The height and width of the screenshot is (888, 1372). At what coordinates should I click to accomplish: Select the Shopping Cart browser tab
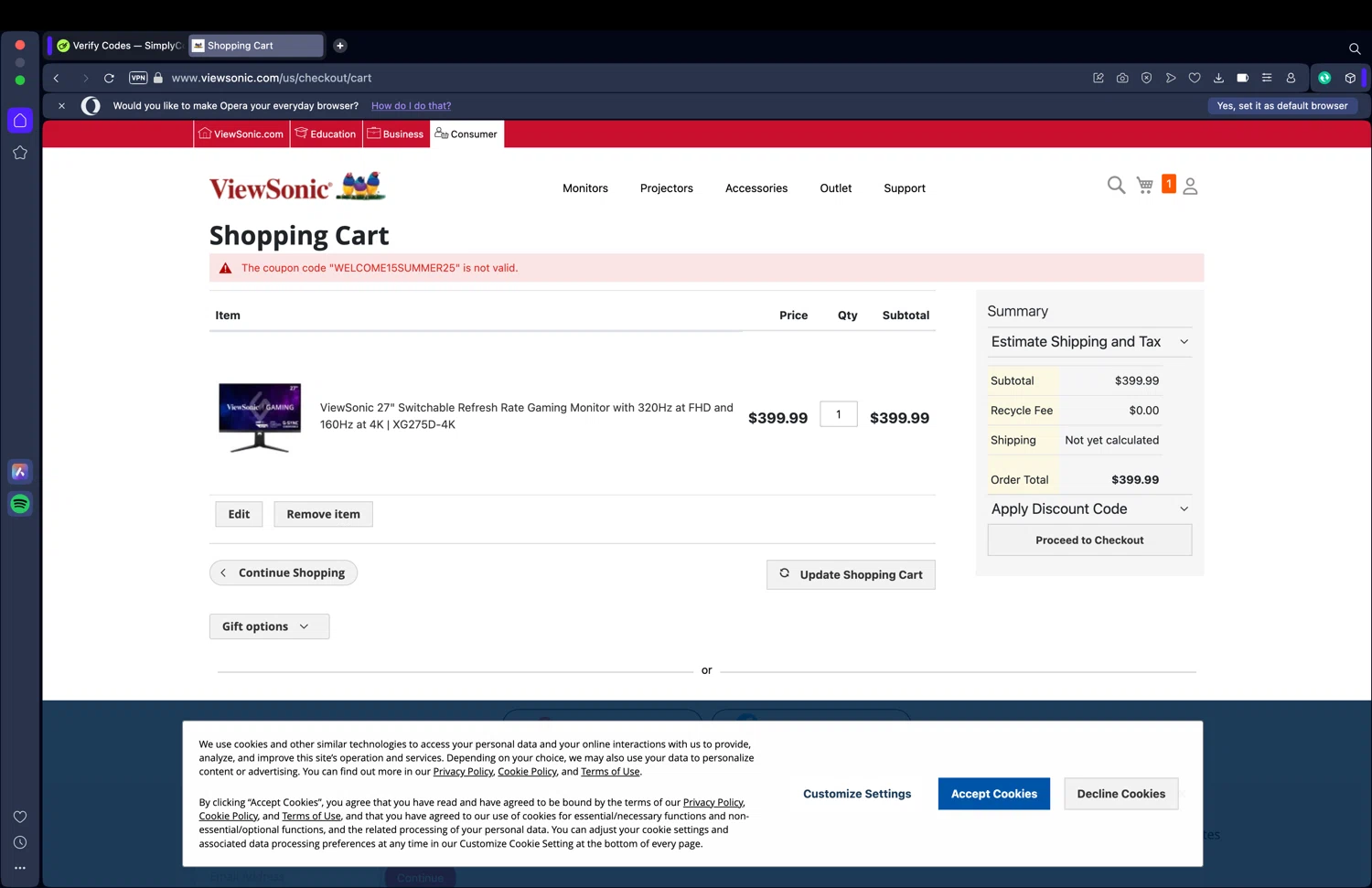256,46
